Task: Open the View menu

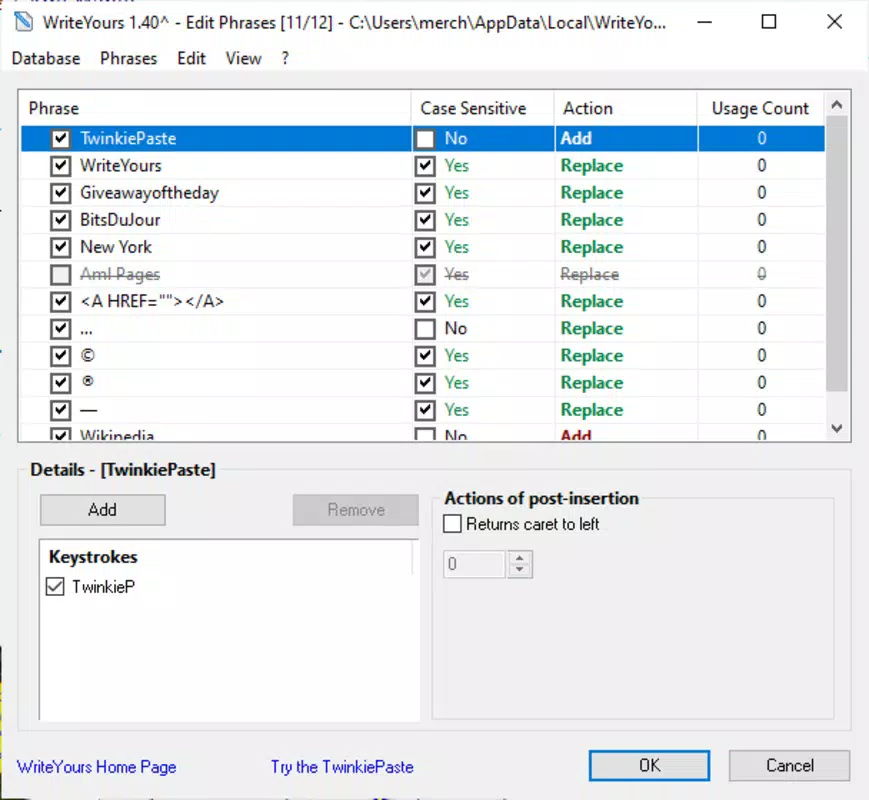Action: point(243,58)
